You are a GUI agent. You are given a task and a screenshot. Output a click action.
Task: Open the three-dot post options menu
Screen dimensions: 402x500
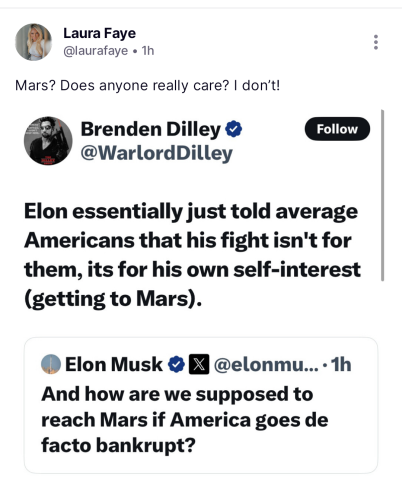[376, 42]
